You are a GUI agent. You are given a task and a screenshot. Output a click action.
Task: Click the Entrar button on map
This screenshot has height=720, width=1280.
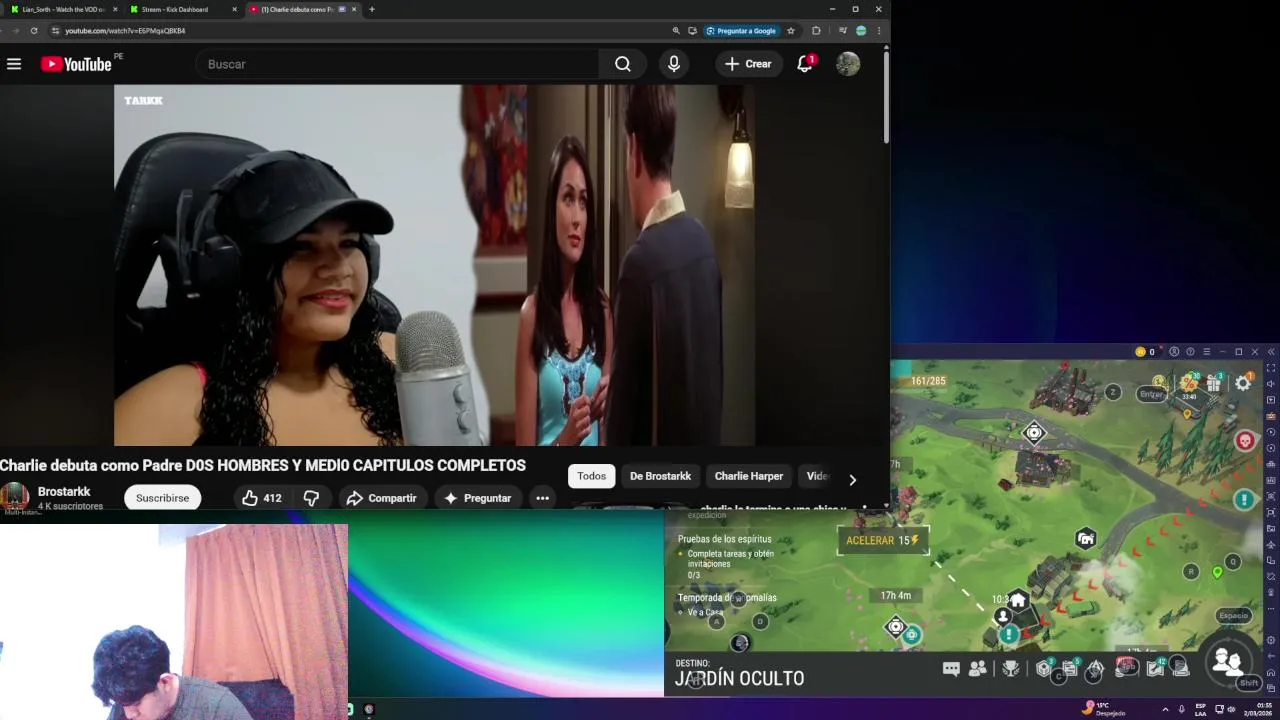point(1152,394)
